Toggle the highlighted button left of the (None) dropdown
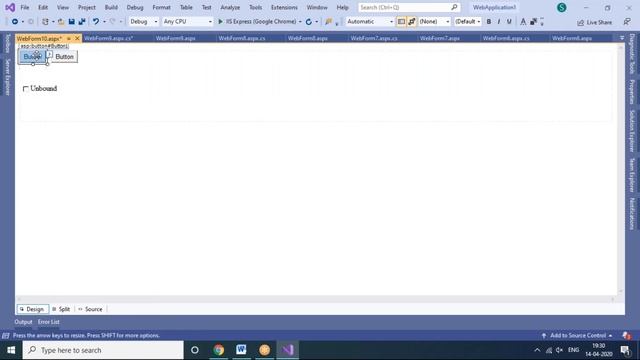 411,22
